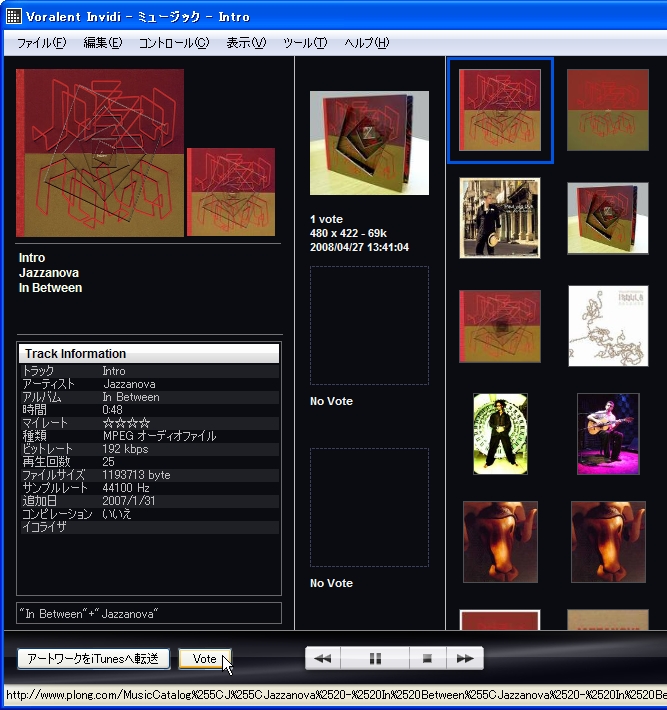This screenshot has width=667, height=710.
Task: Click the 時間 row showing 0:48
Action: pos(149,410)
